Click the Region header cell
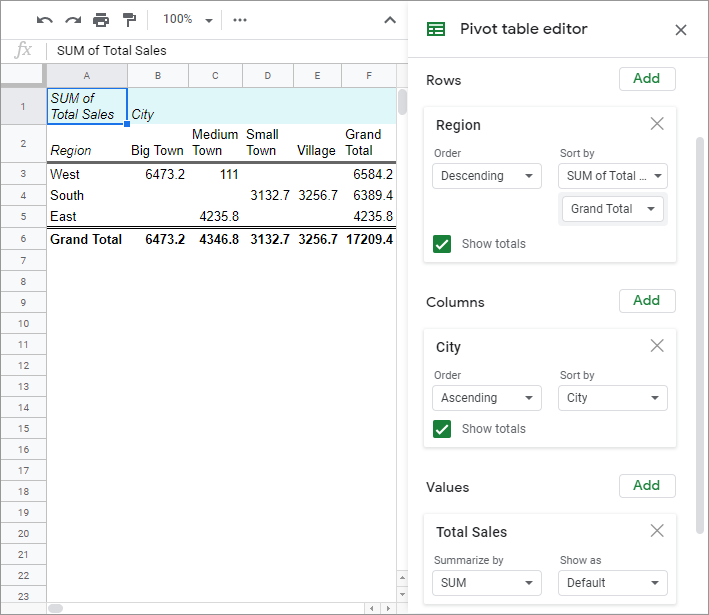 87,143
